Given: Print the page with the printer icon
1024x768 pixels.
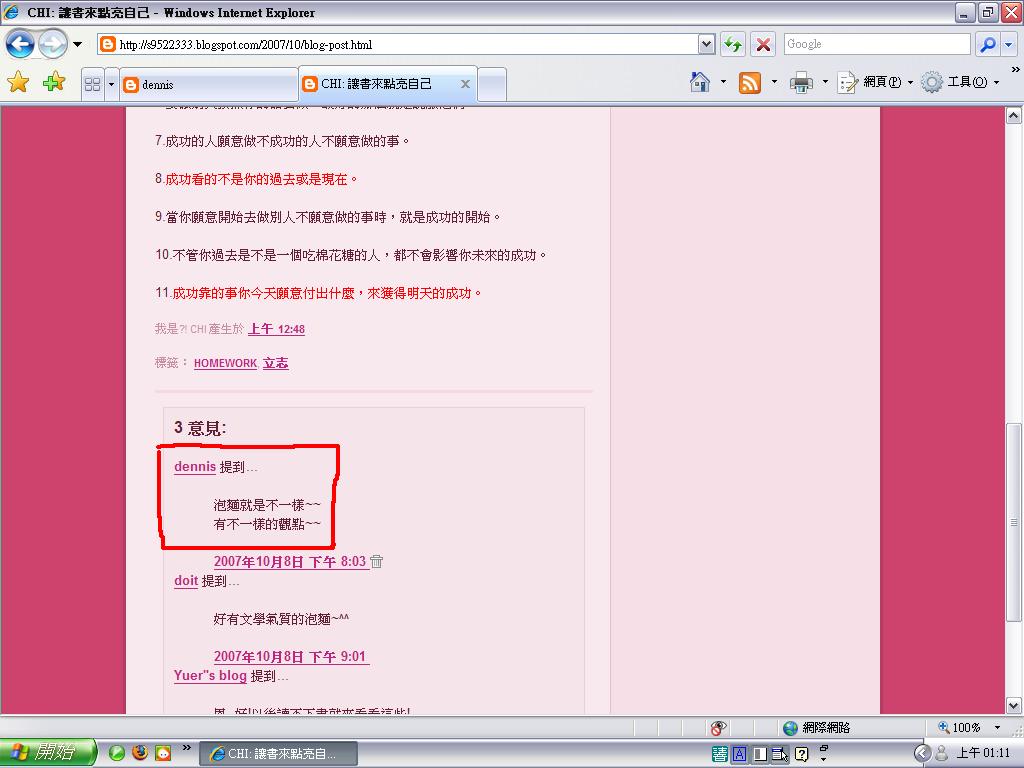Looking at the screenshot, I should pyautogui.click(x=801, y=82).
